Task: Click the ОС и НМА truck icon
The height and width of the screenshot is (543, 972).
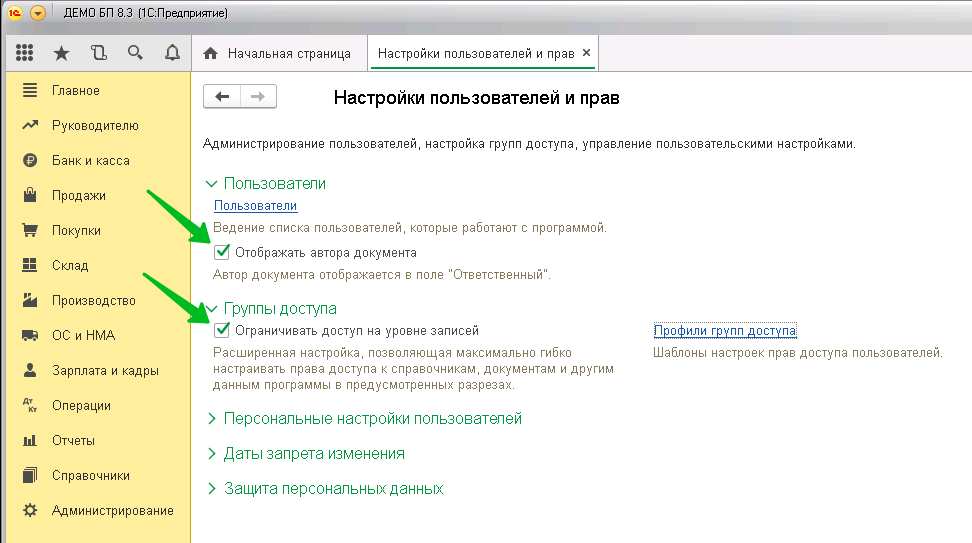Action: click(30, 336)
